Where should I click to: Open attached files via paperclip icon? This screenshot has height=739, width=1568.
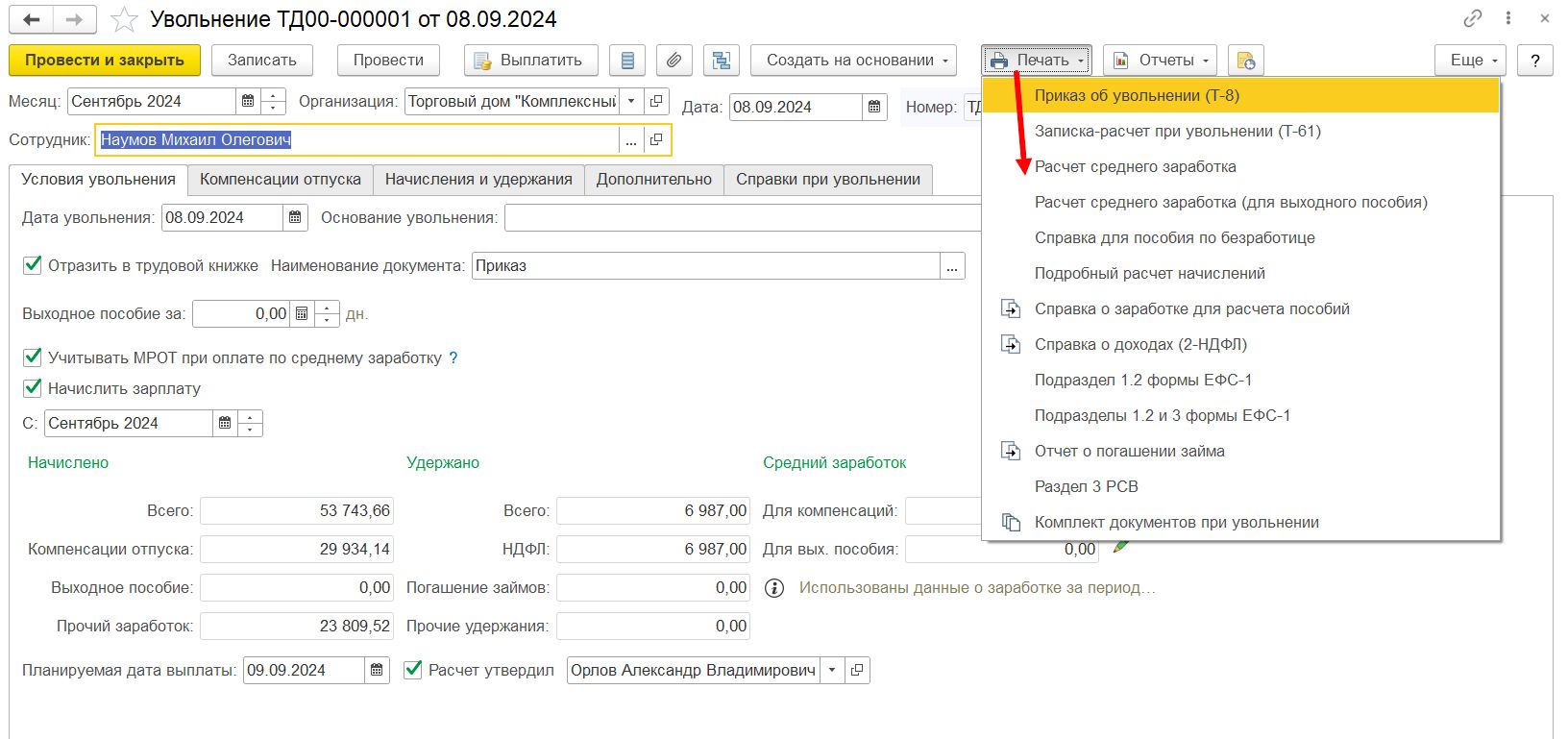tap(674, 61)
